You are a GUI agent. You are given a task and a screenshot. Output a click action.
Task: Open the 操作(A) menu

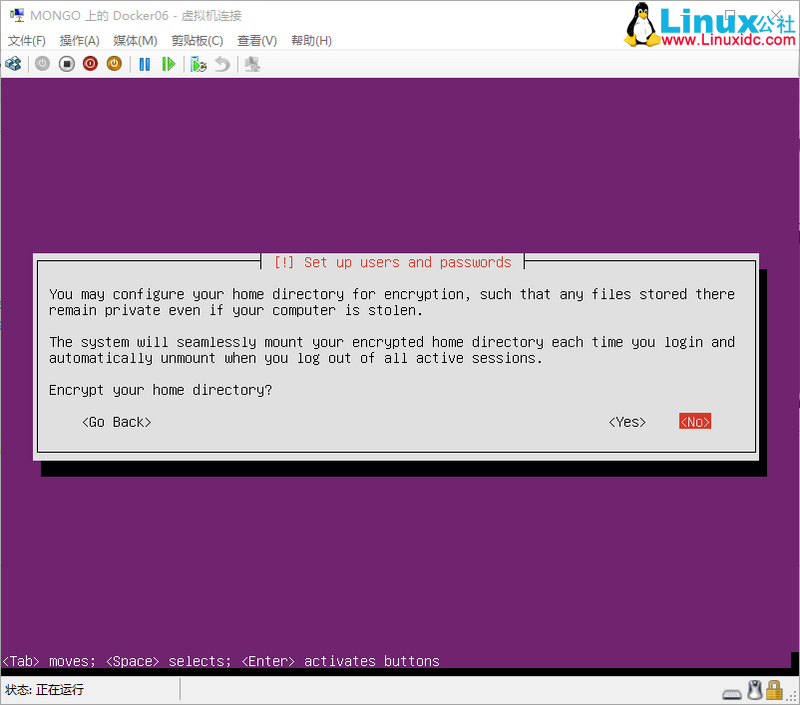tap(78, 40)
